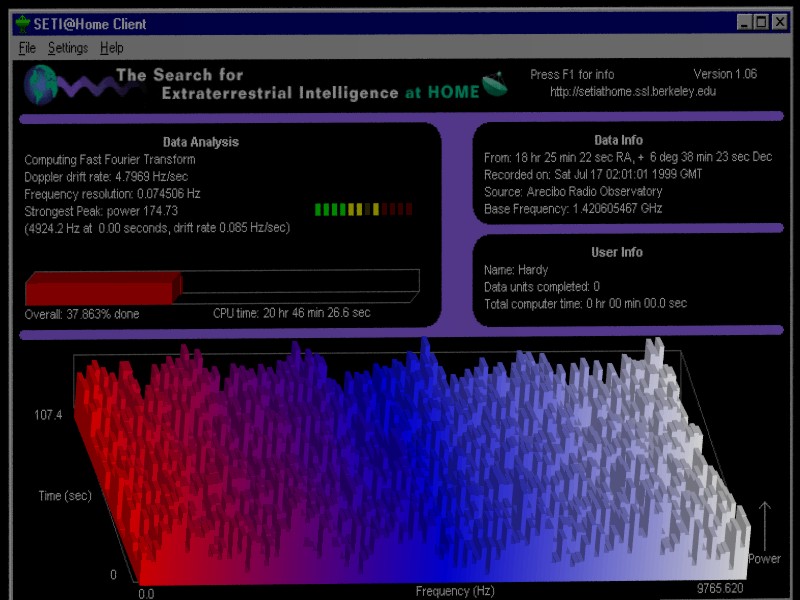Click the Data Info panel heading
800x600 pixels.
[618, 140]
